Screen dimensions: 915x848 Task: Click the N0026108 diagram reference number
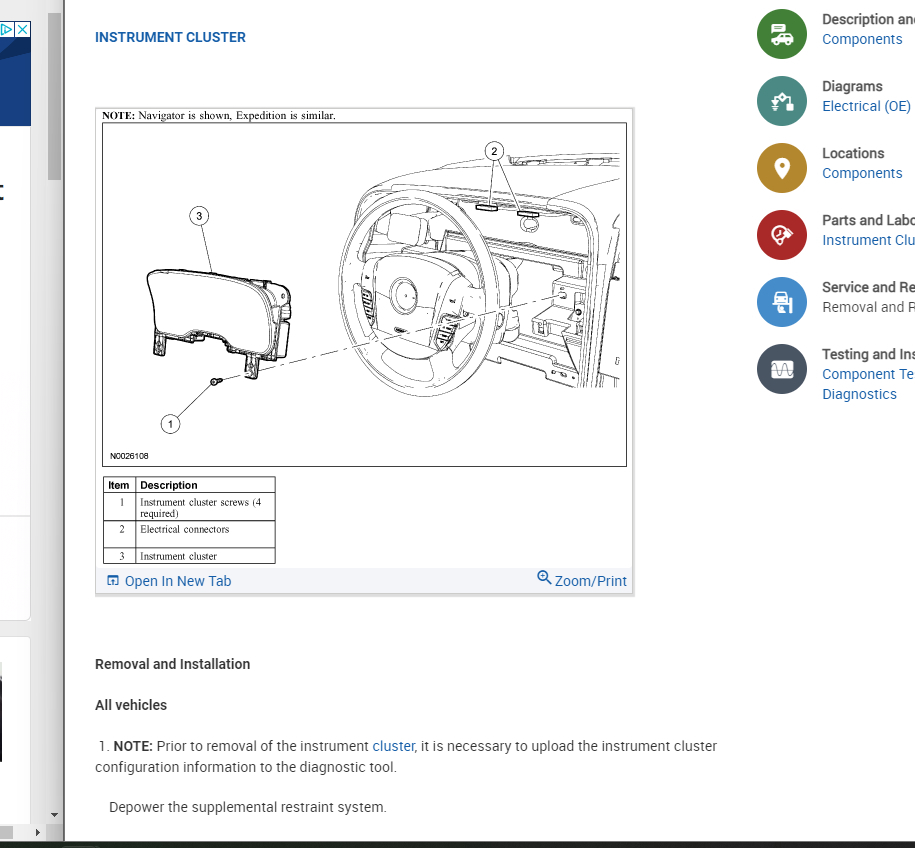tap(129, 456)
